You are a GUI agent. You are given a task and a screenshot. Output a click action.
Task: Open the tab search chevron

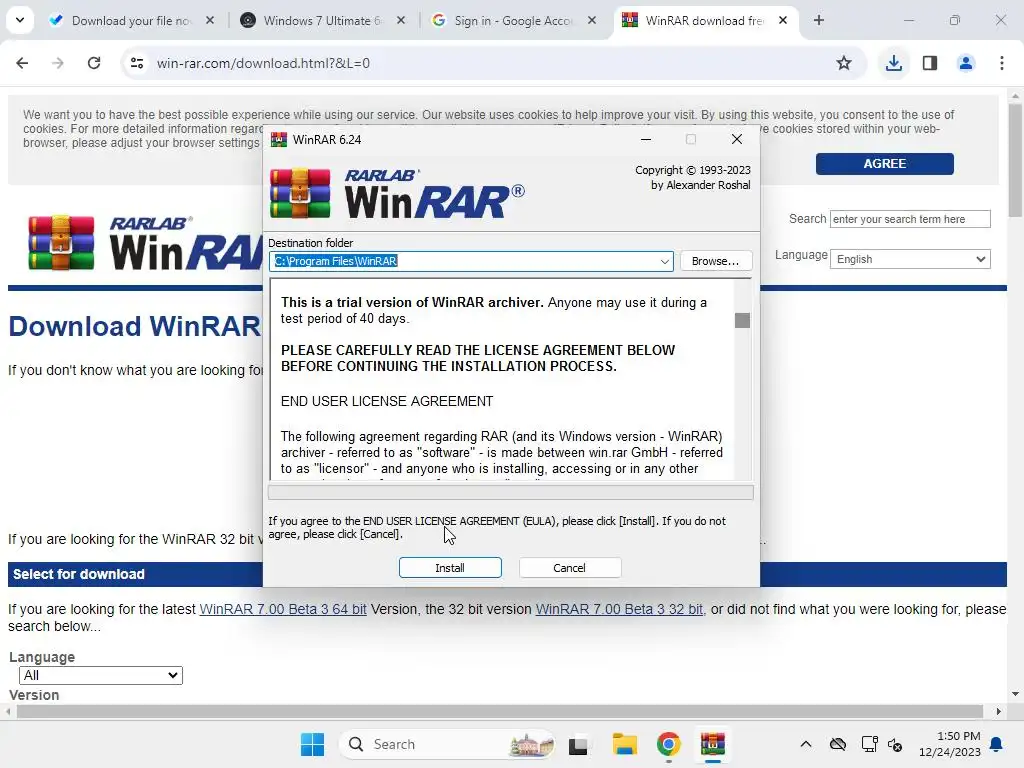(20, 20)
